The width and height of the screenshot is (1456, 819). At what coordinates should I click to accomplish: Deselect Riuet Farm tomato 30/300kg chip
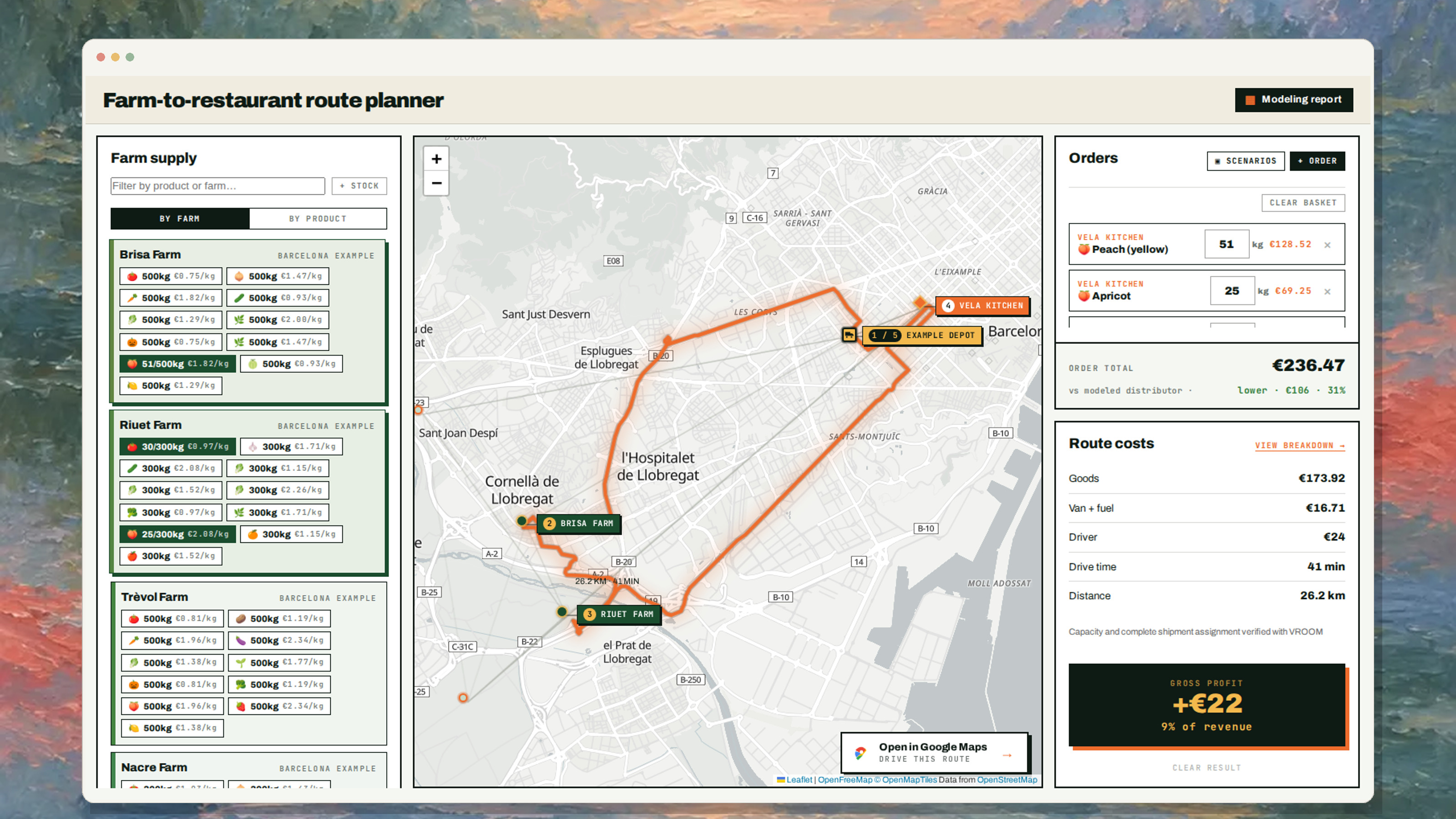[x=177, y=446]
